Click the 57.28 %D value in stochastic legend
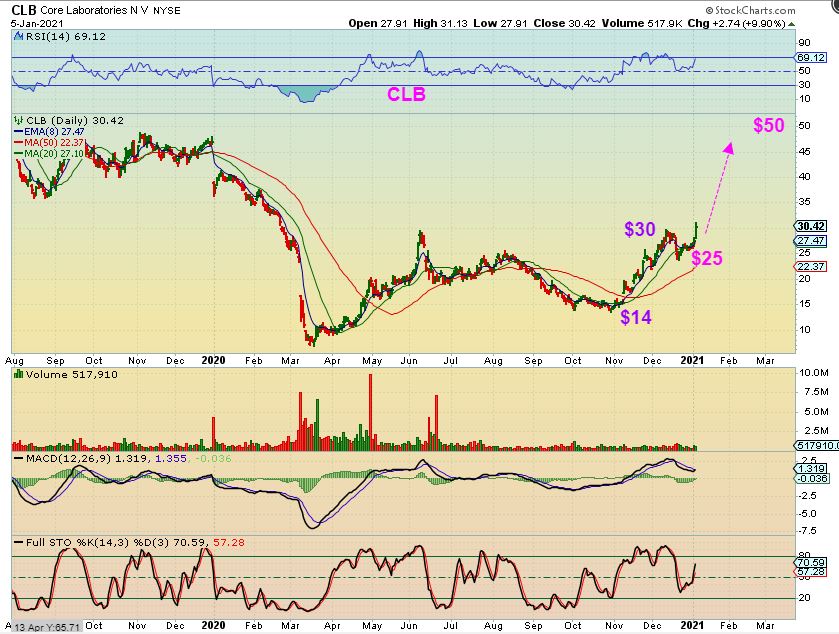839x634 pixels. point(229,543)
